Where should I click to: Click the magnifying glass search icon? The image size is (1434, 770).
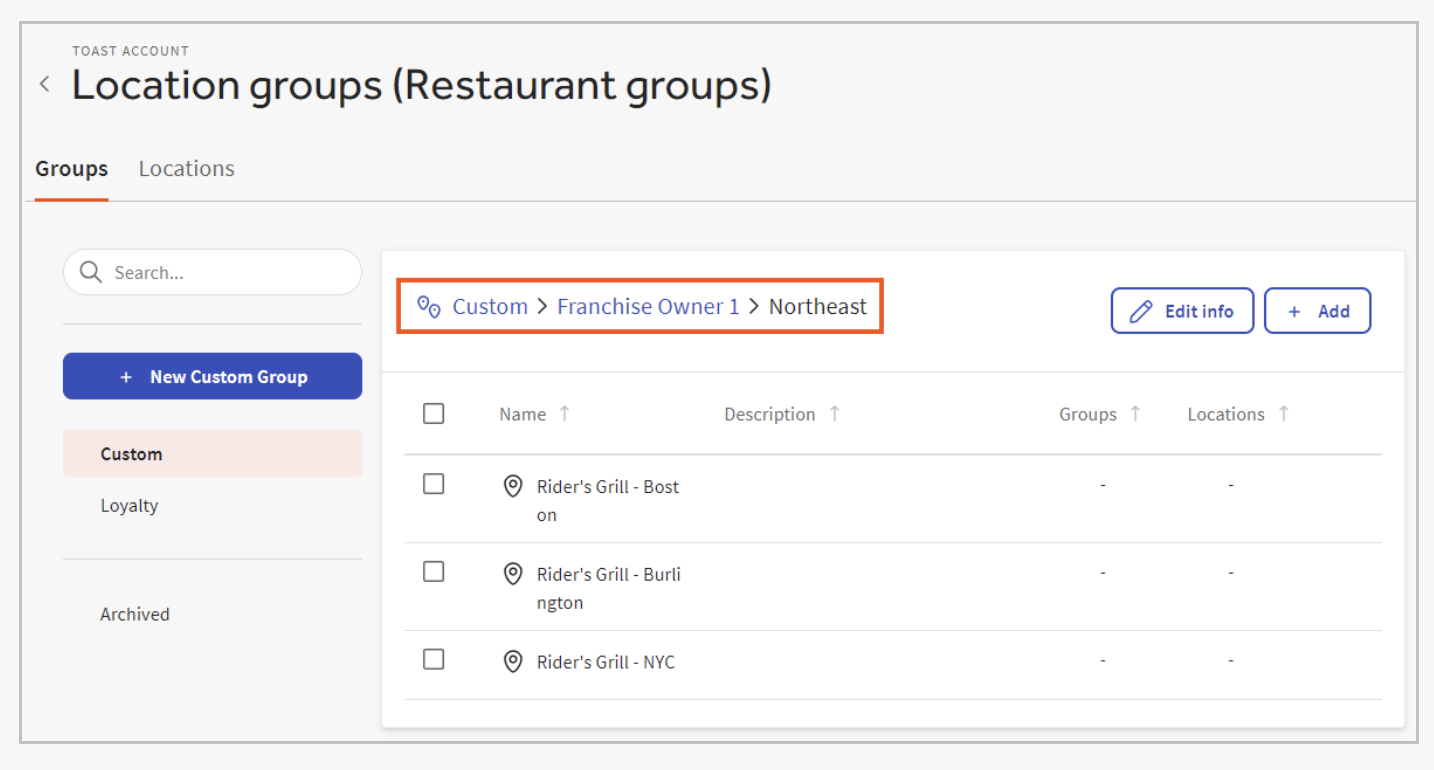(91, 272)
